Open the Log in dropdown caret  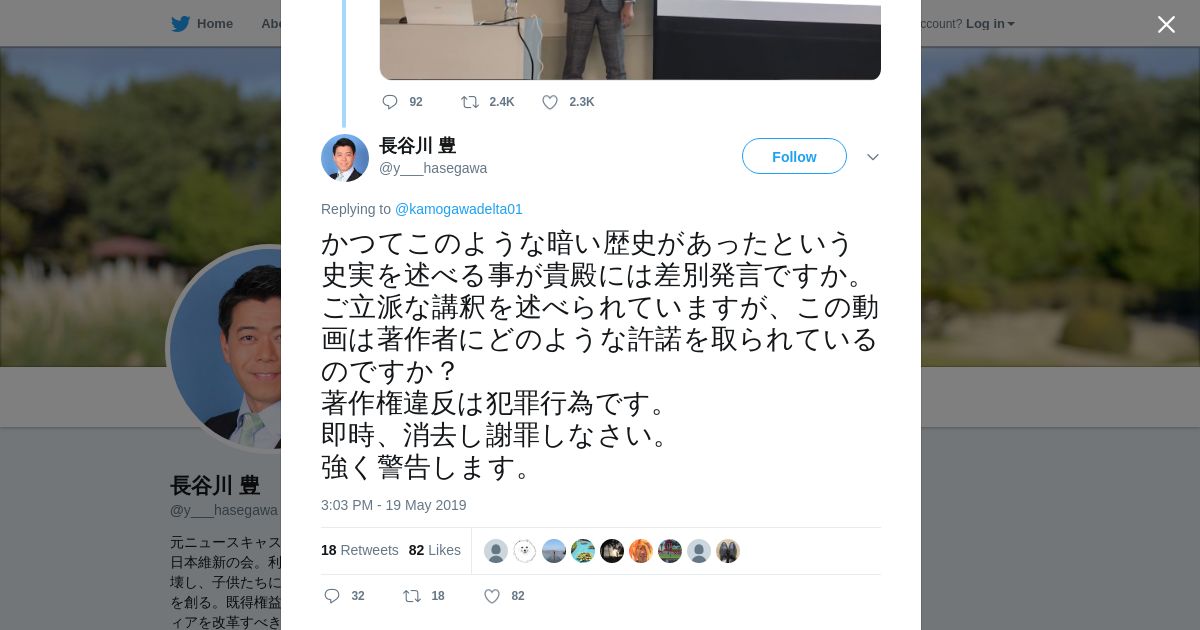1011,24
